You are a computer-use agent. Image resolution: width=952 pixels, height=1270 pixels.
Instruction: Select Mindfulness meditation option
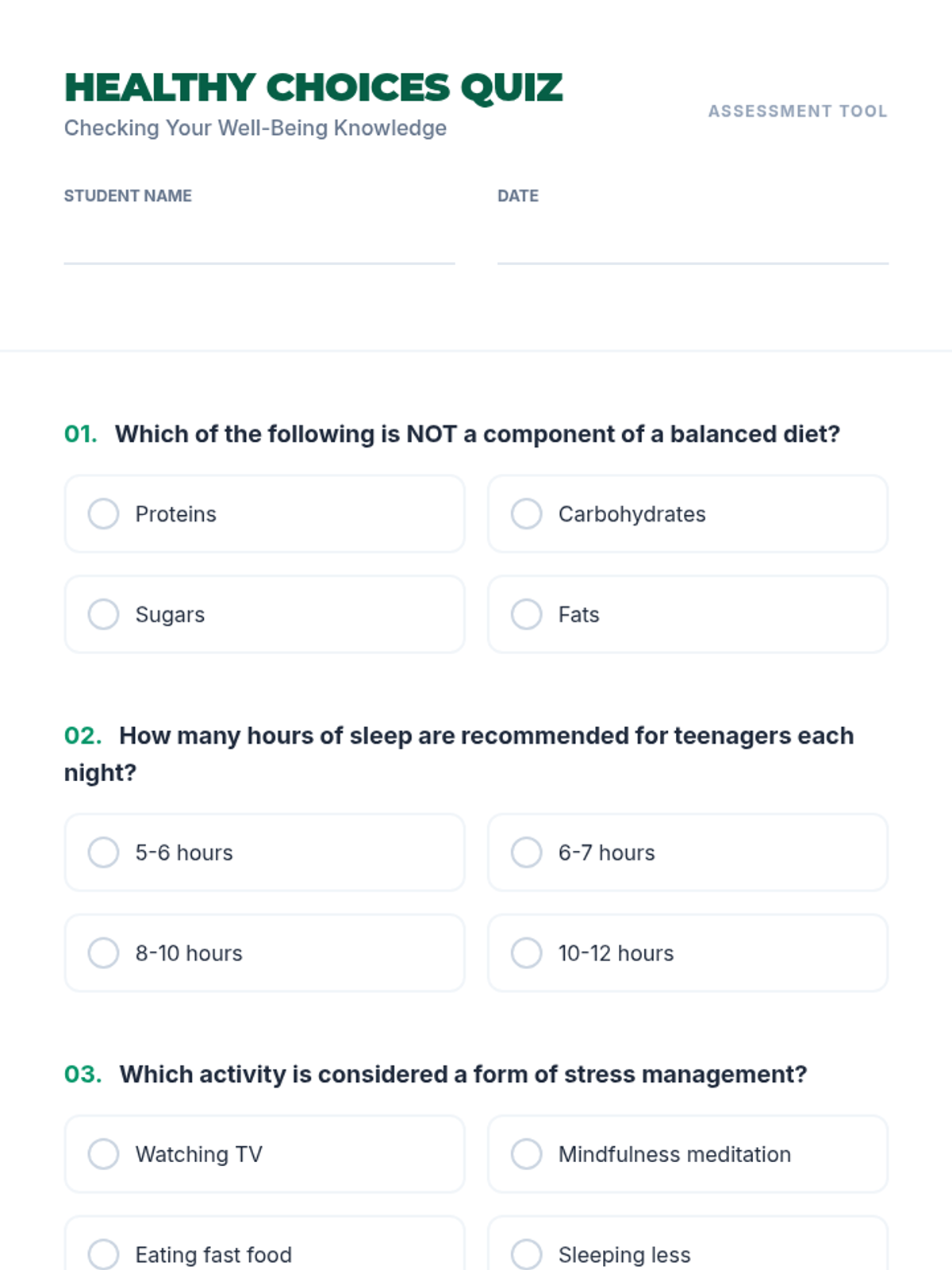tap(526, 1154)
